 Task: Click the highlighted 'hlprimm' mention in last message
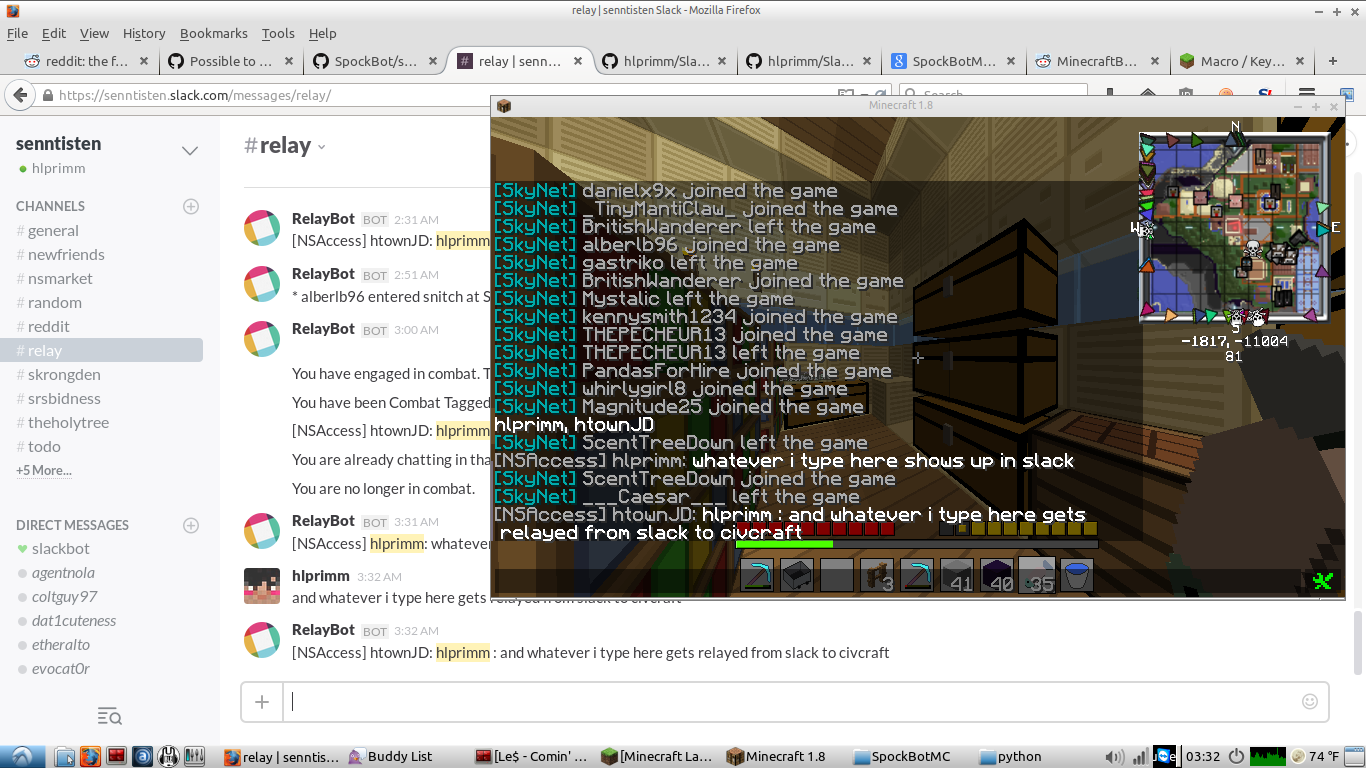pyautogui.click(x=463, y=652)
